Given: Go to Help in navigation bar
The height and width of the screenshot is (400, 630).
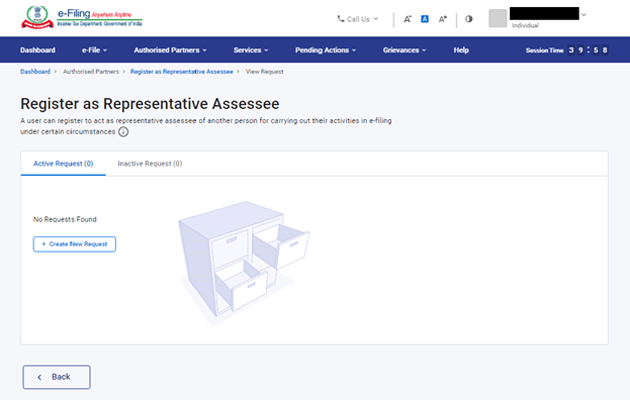Looking at the screenshot, I should tap(461, 49).
